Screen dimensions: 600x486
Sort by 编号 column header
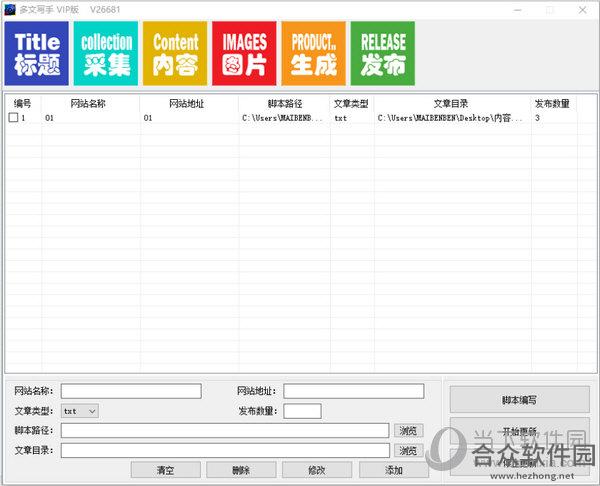point(22,103)
